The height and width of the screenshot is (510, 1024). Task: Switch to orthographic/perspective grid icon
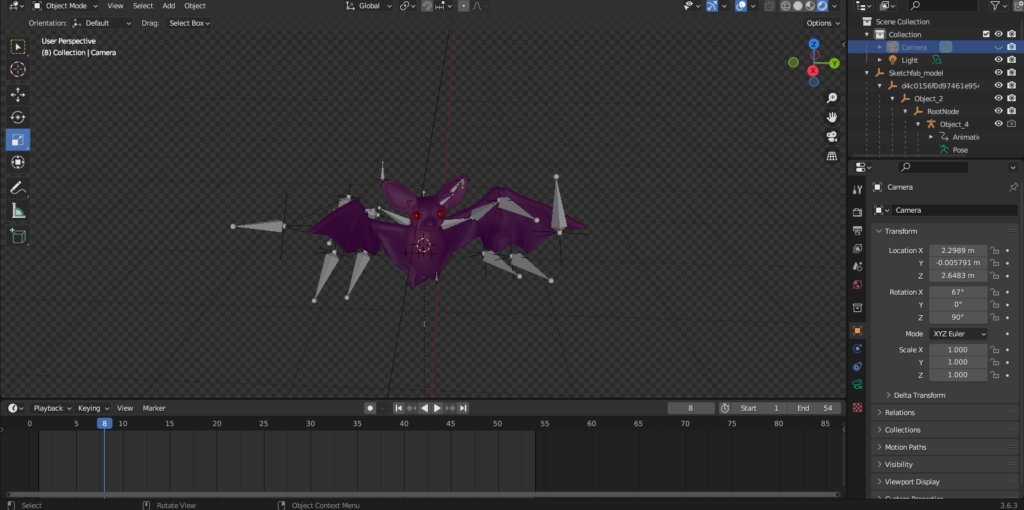click(832, 156)
